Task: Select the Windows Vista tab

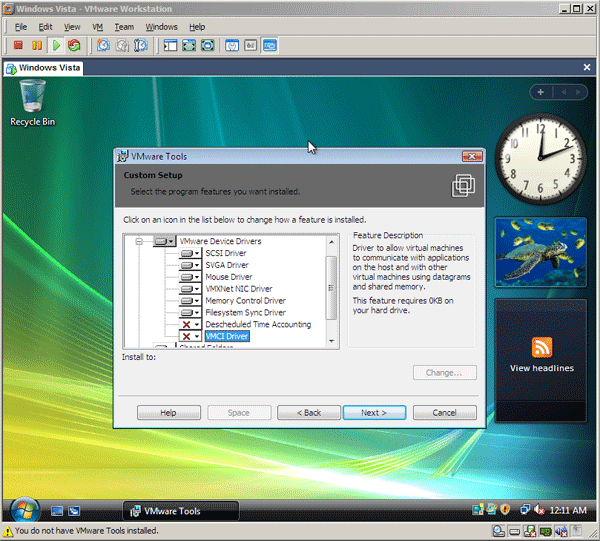Action: (x=44, y=68)
